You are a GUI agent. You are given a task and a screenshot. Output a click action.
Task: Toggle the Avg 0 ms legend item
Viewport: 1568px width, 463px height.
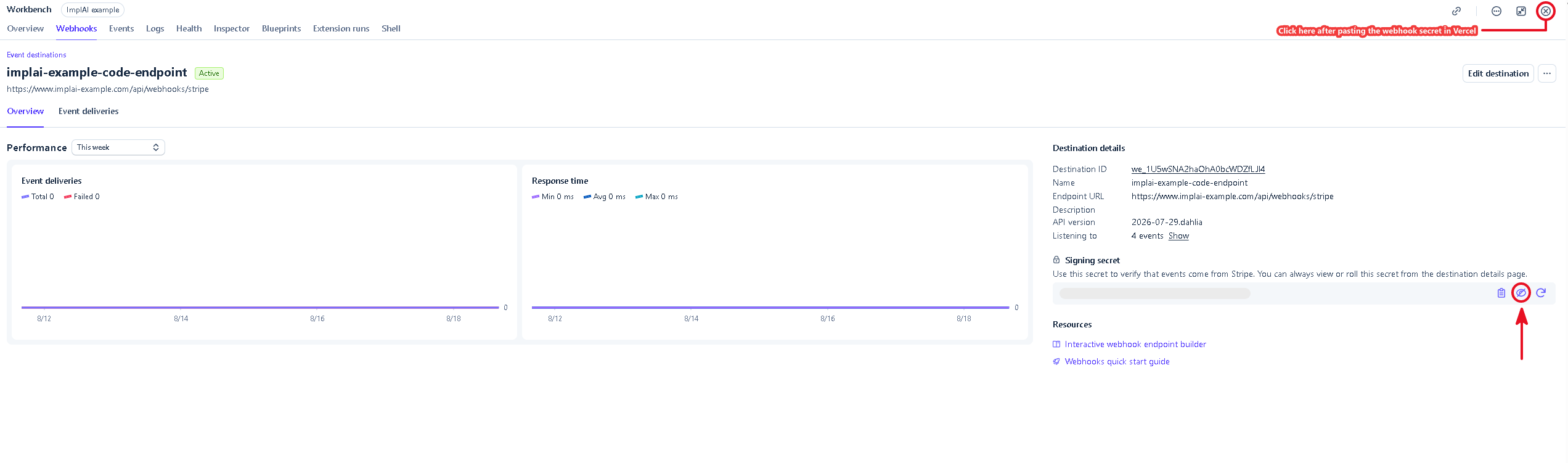(x=605, y=197)
